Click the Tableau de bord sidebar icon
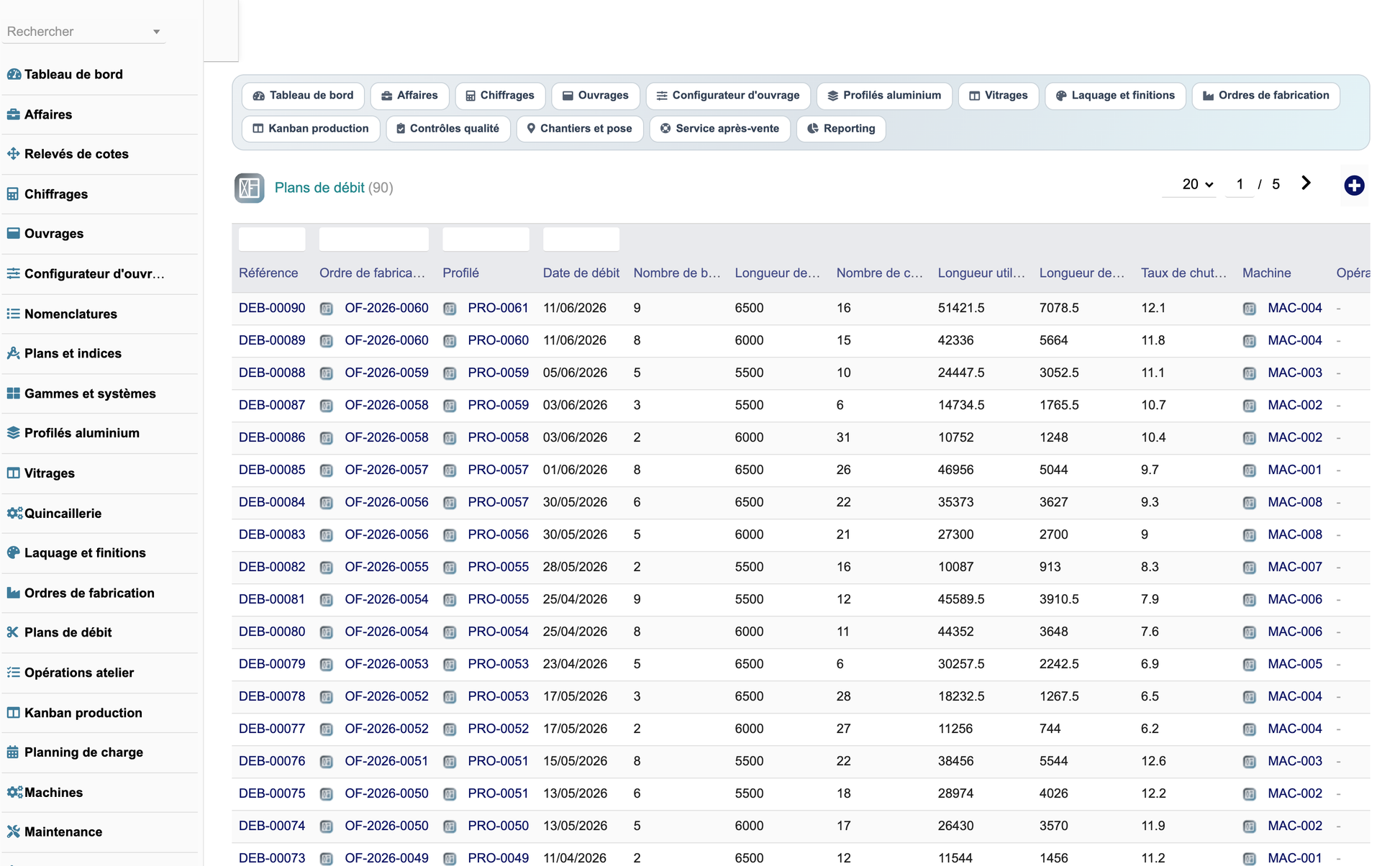1400x866 pixels. click(x=13, y=74)
